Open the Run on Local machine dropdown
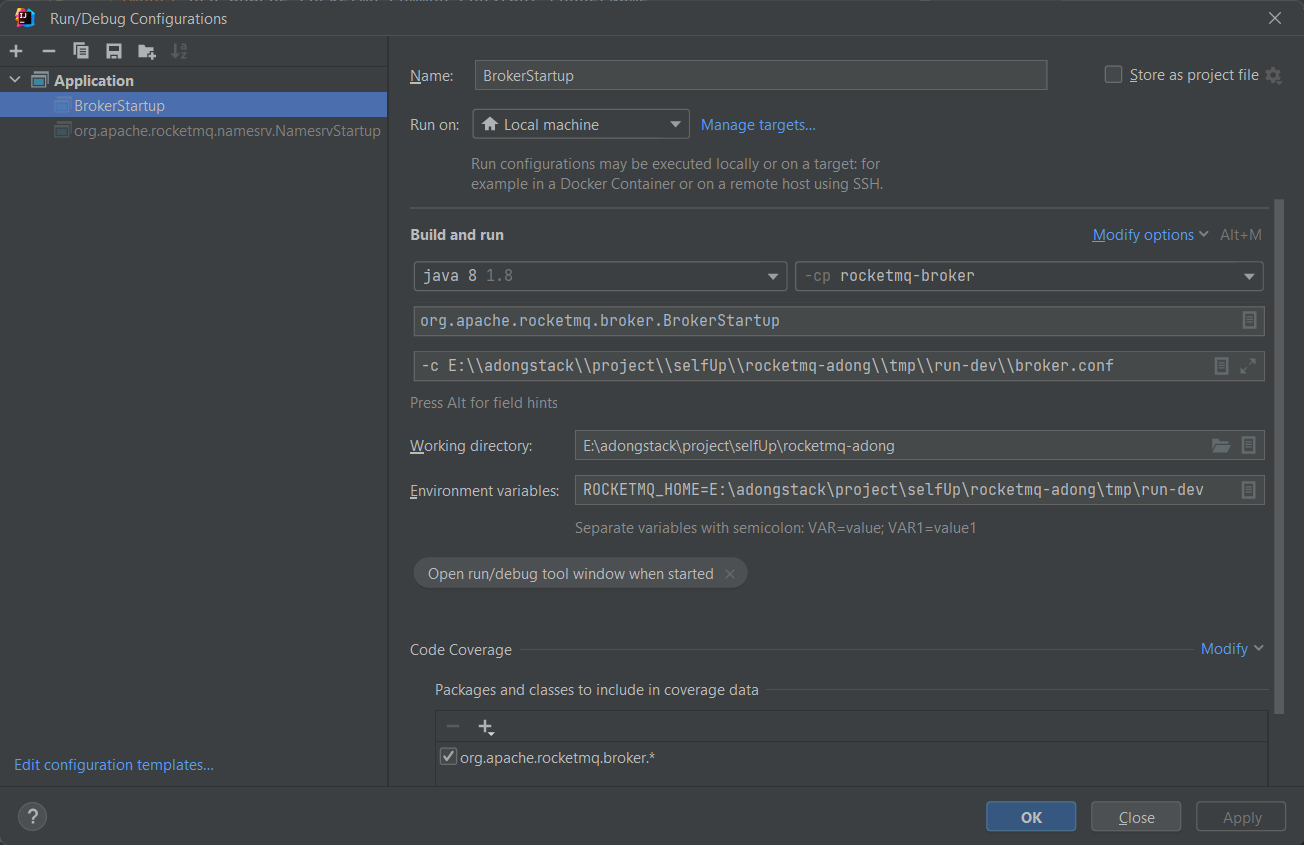The image size is (1304, 845). click(x=581, y=124)
